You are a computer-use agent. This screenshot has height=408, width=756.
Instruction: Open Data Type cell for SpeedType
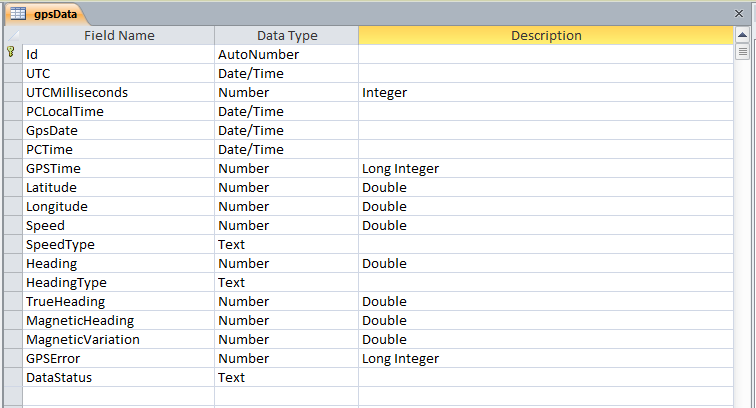coord(287,244)
